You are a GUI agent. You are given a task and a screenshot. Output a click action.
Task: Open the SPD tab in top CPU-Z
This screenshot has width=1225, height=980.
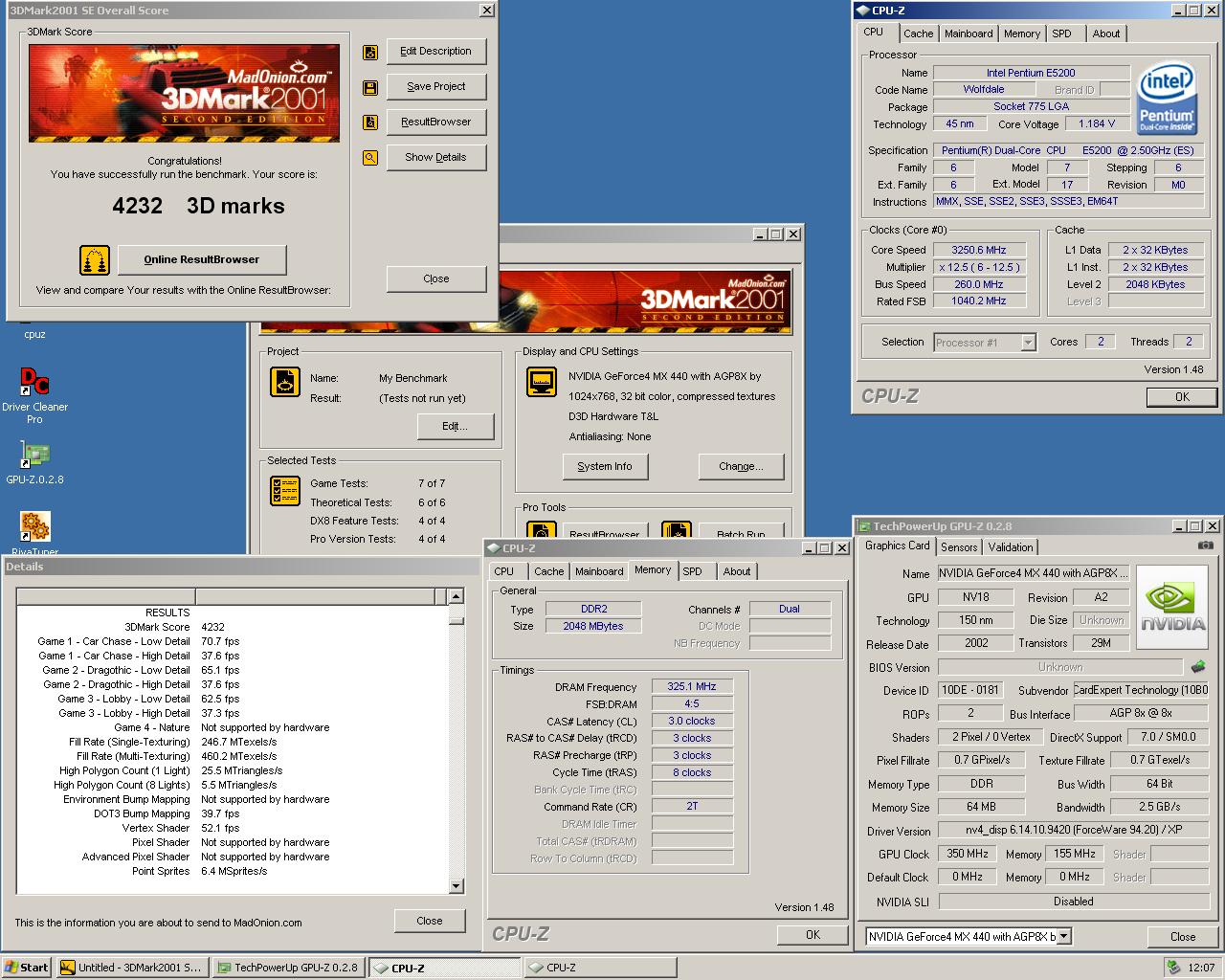[1062, 33]
